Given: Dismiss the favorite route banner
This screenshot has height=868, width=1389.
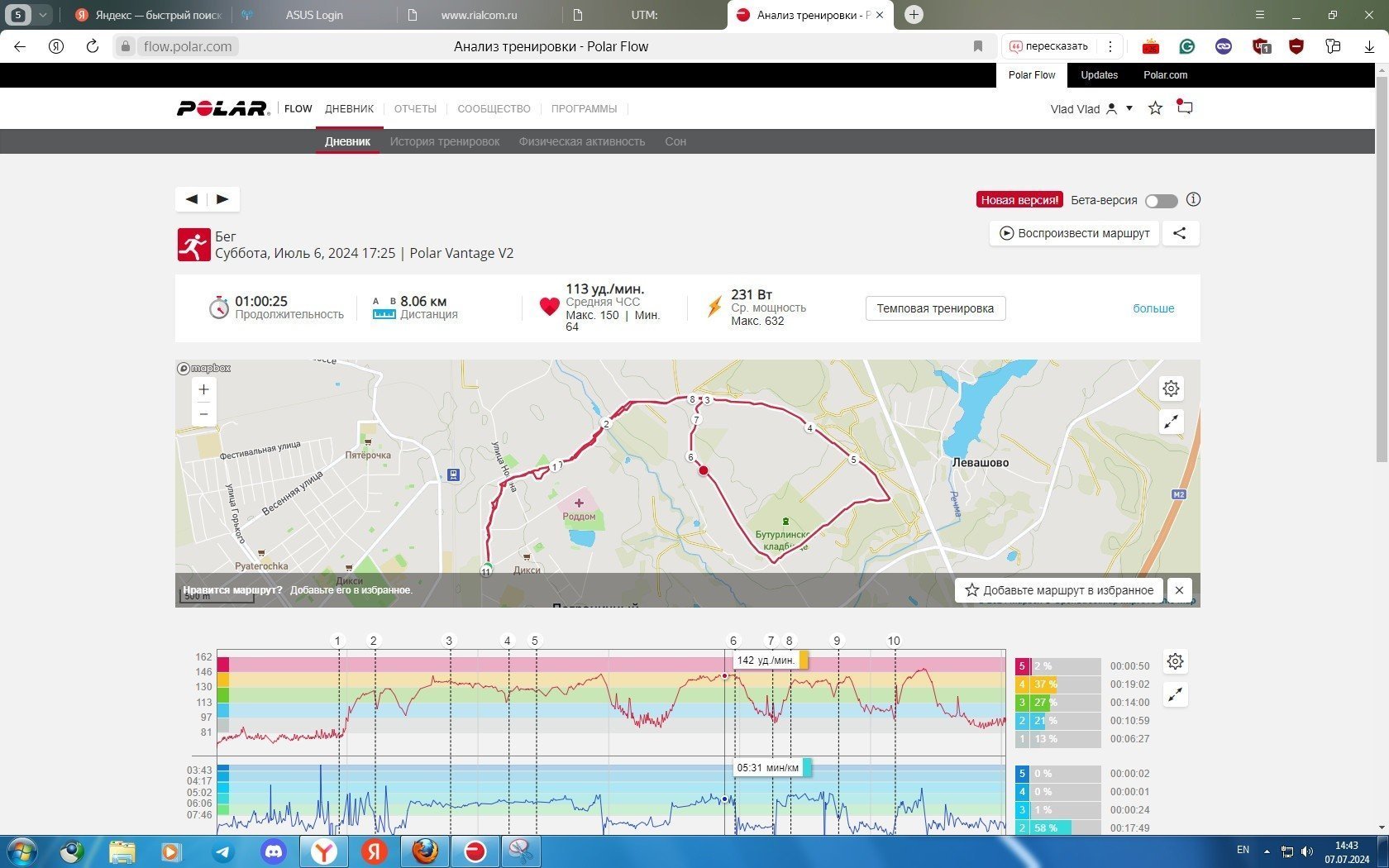Looking at the screenshot, I should click(1179, 590).
